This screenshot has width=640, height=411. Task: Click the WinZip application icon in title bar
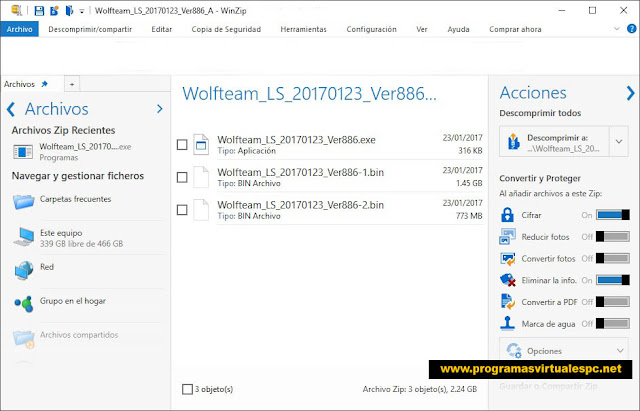pos(17,11)
